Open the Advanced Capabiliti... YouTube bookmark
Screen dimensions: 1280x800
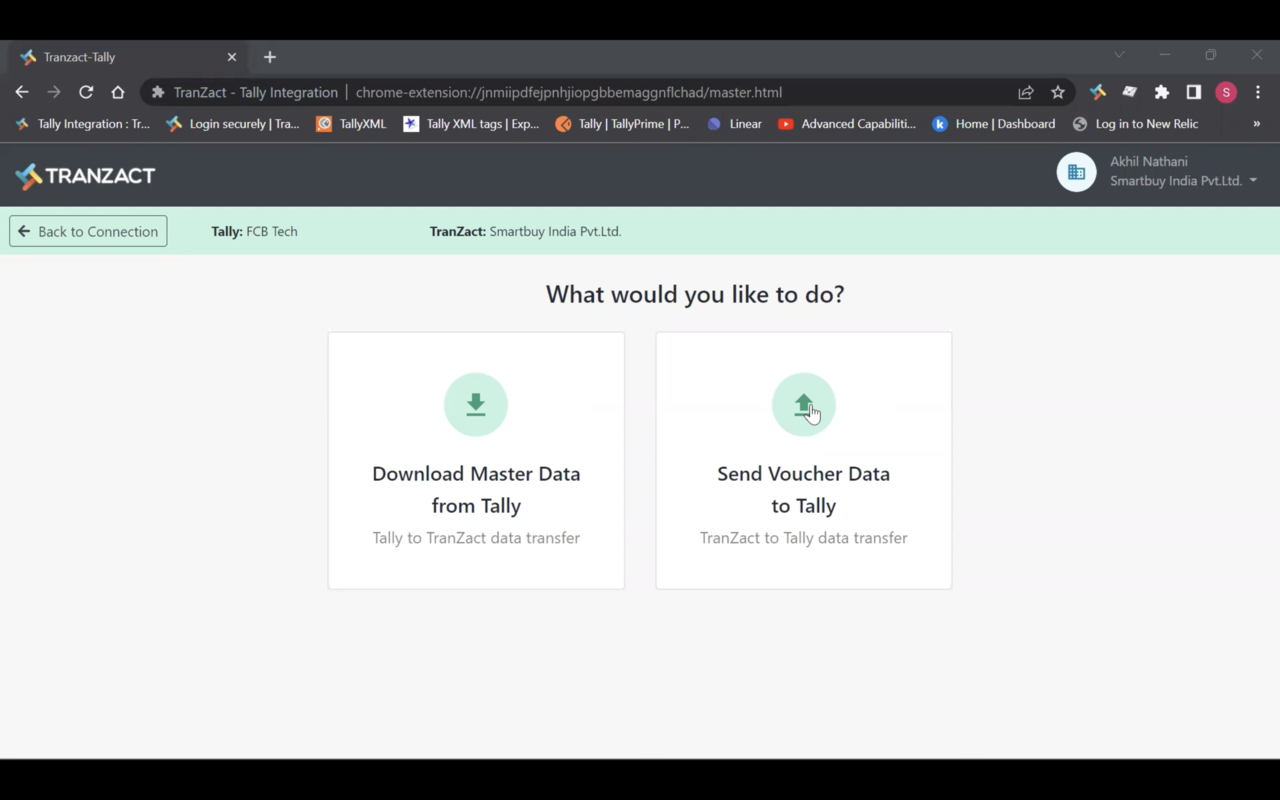[x=847, y=124]
